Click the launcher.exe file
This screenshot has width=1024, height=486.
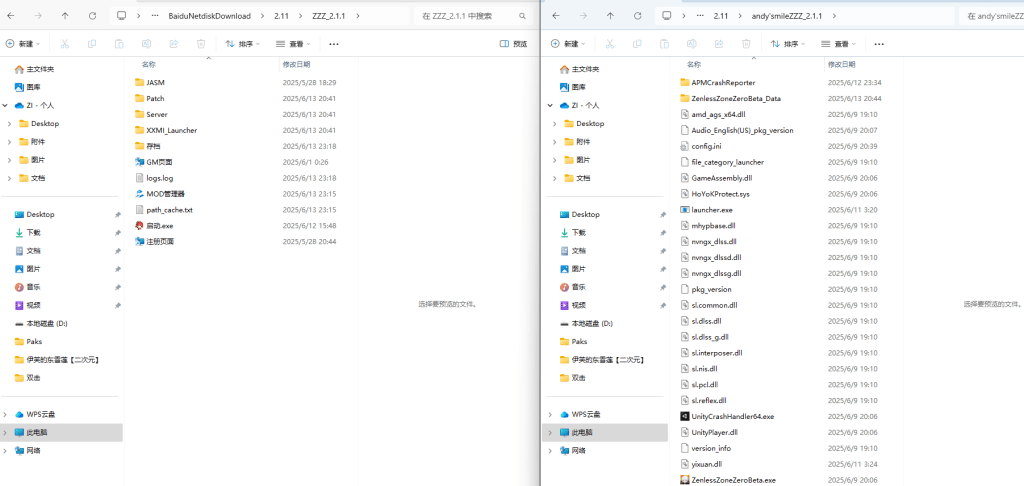pos(712,210)
